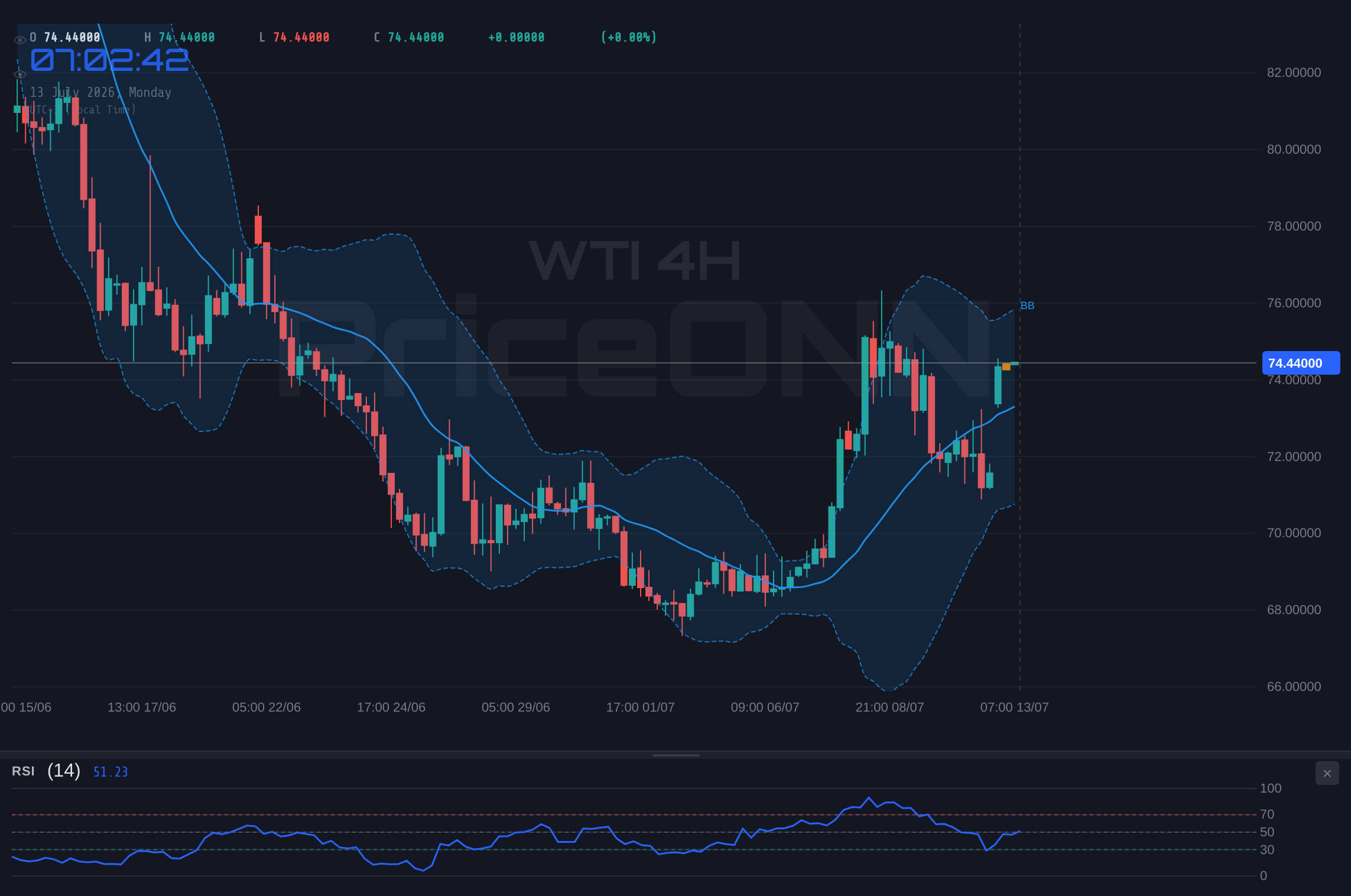The width and height of the screenshot is (1351, 896).
Task: Click the 66.00000 price axis label
Action: pos(1294,687)
